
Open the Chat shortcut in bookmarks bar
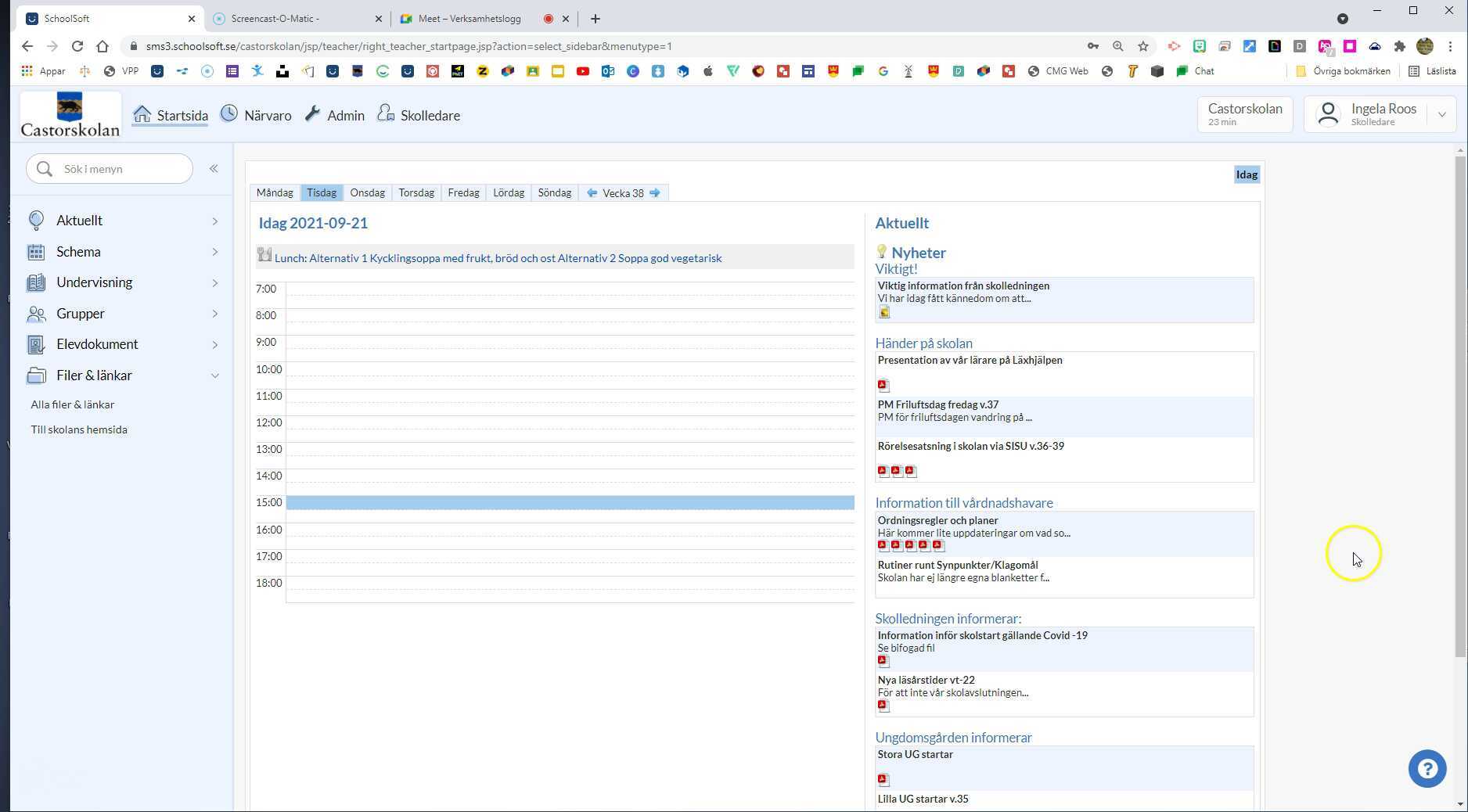point(1195,71)
